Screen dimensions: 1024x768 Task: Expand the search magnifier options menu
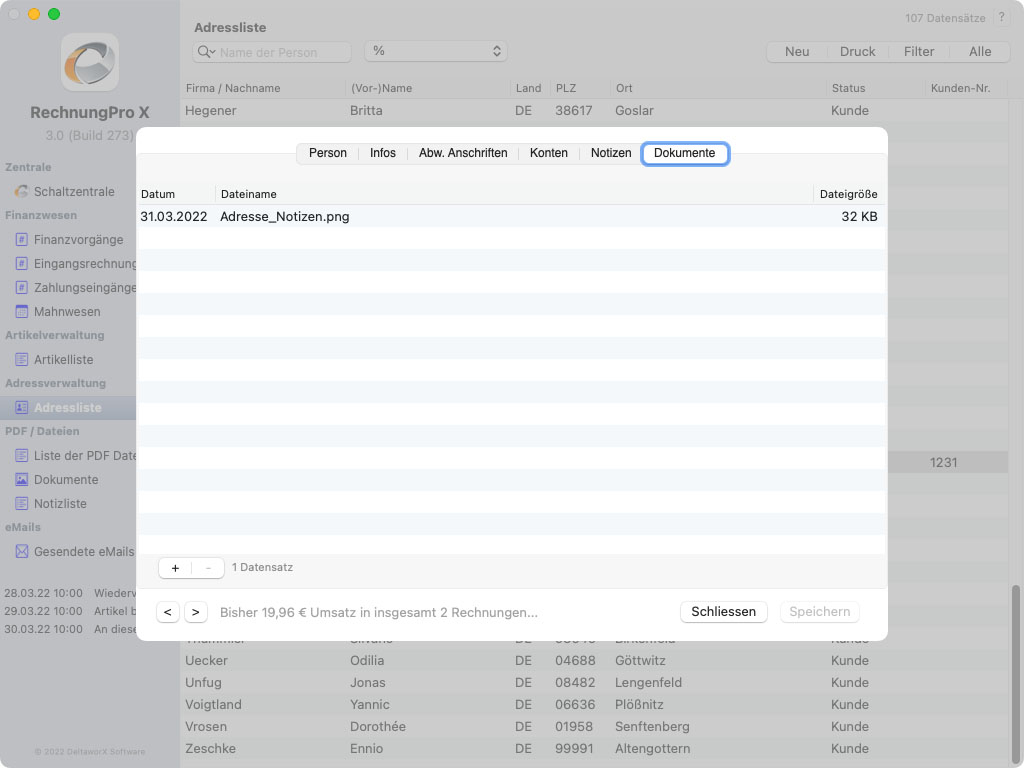click(206, 52)
